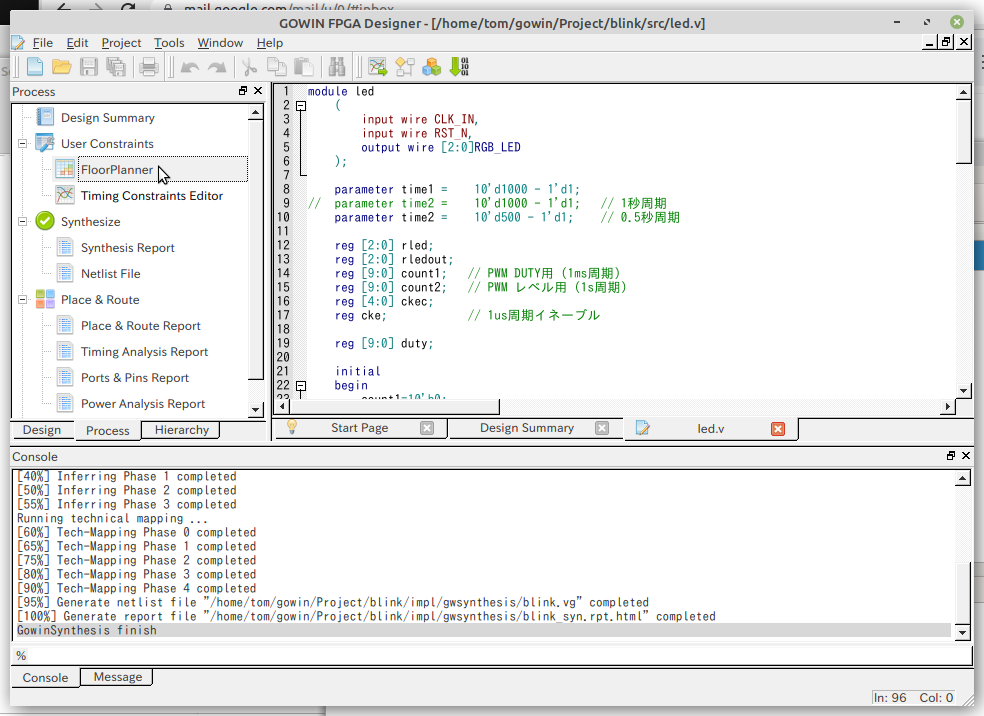Create a new file from the toolbar
Image resolution: width=984 pixels, height=716 pixels.
tap(35, 67)
